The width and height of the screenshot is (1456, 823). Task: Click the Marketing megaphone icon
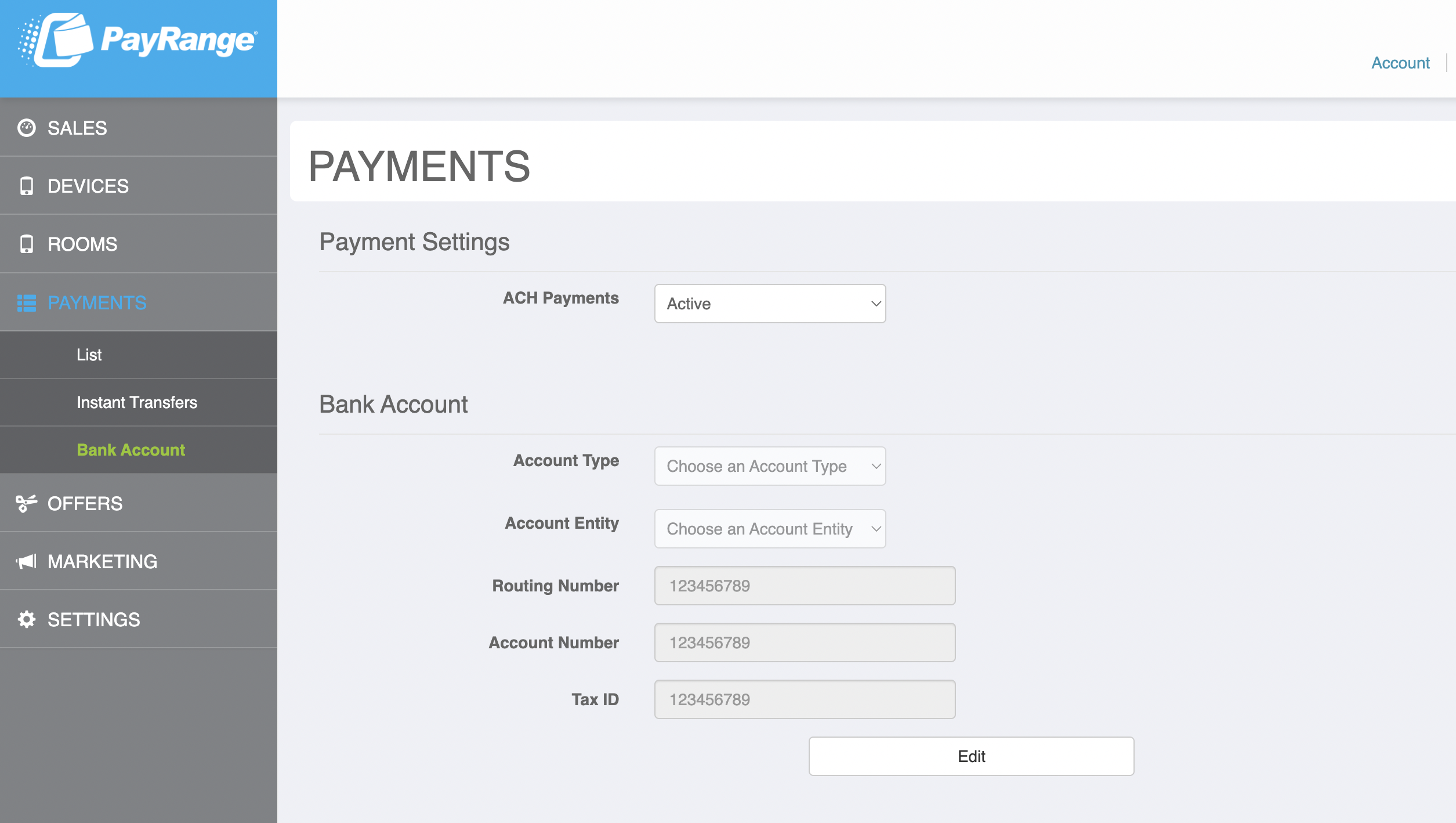pos(27,561)
